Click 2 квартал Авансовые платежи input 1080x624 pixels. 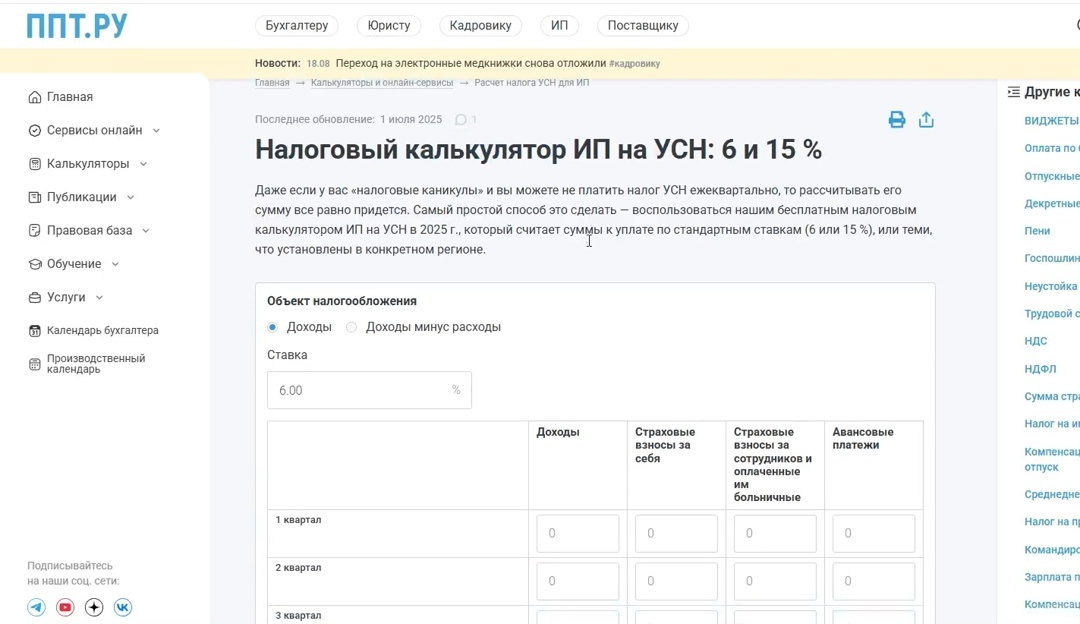(873, 581)
